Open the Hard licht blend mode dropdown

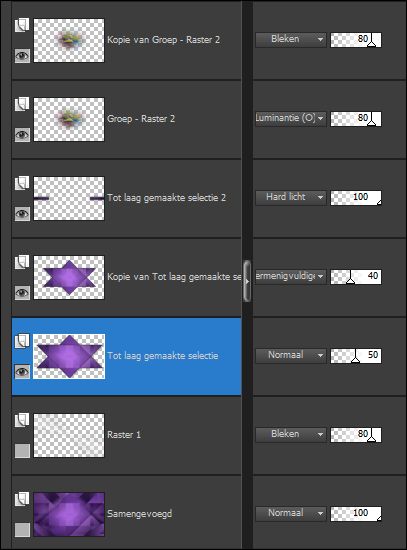pyautogui.click(x=291, y=197)
